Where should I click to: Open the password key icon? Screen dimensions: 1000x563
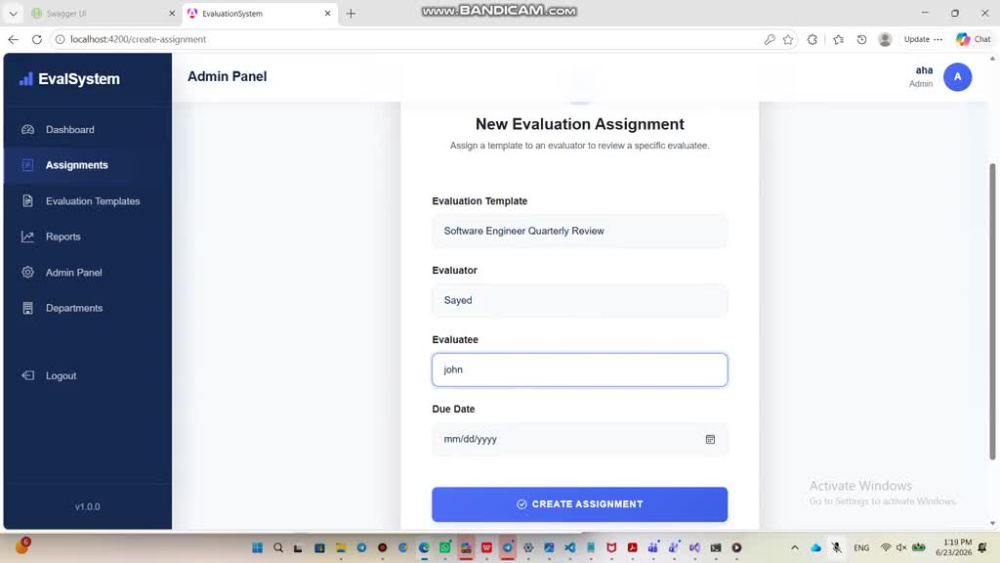point(769,40)
